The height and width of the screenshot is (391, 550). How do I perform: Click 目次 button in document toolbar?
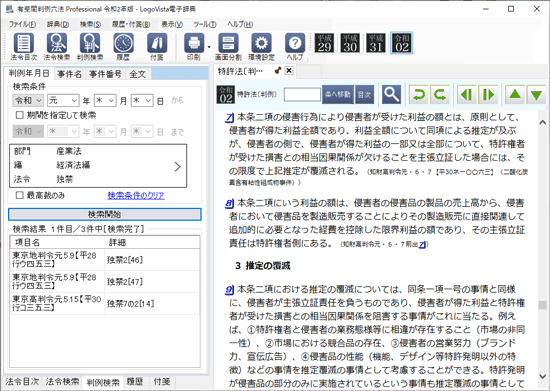tap(364, 94)
